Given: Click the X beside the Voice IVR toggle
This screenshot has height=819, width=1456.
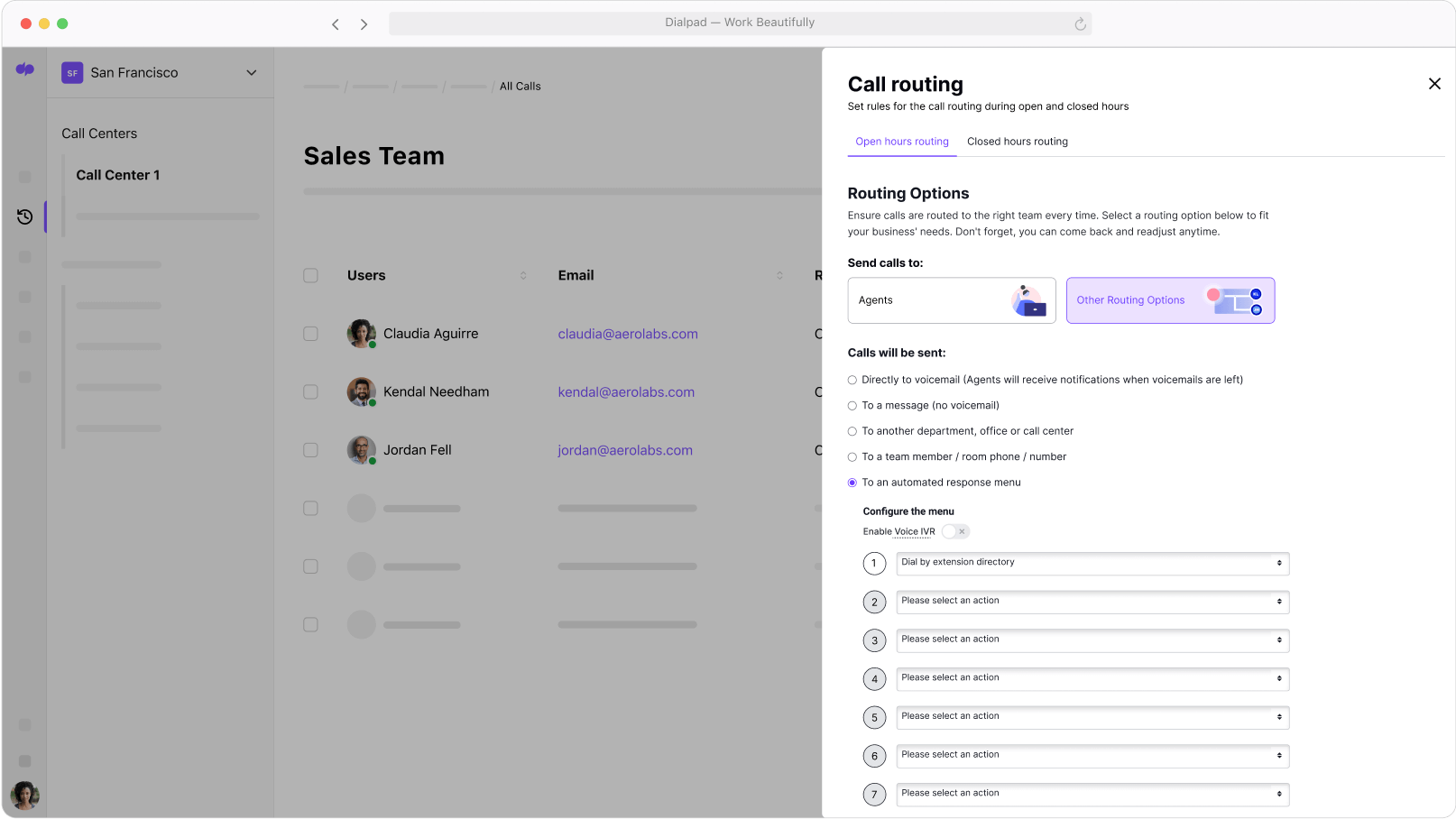Looking at the screenshot, I should click(963, 531).
